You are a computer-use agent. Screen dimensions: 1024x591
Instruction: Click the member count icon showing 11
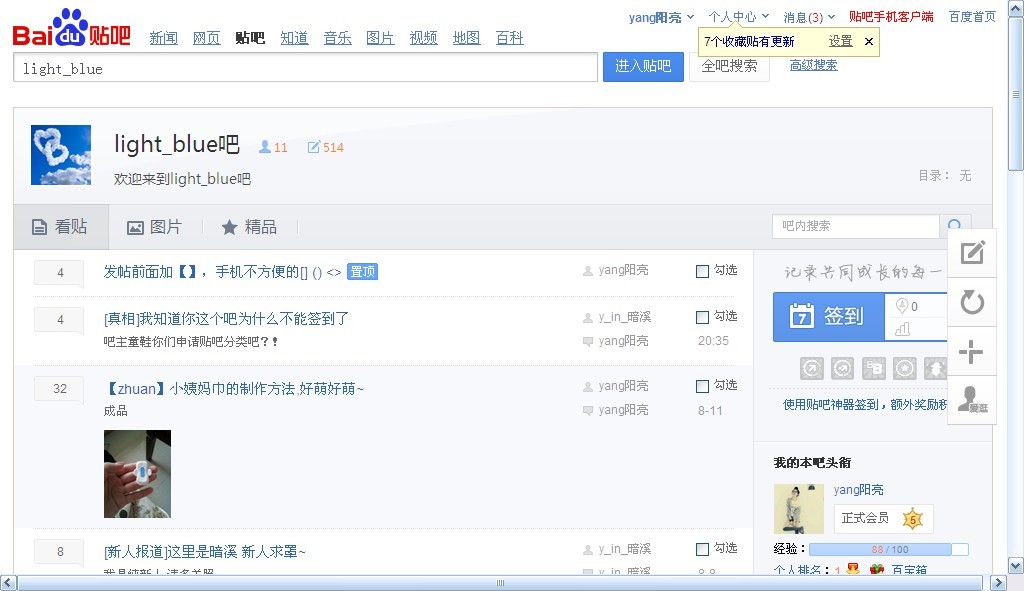[264, 147]
